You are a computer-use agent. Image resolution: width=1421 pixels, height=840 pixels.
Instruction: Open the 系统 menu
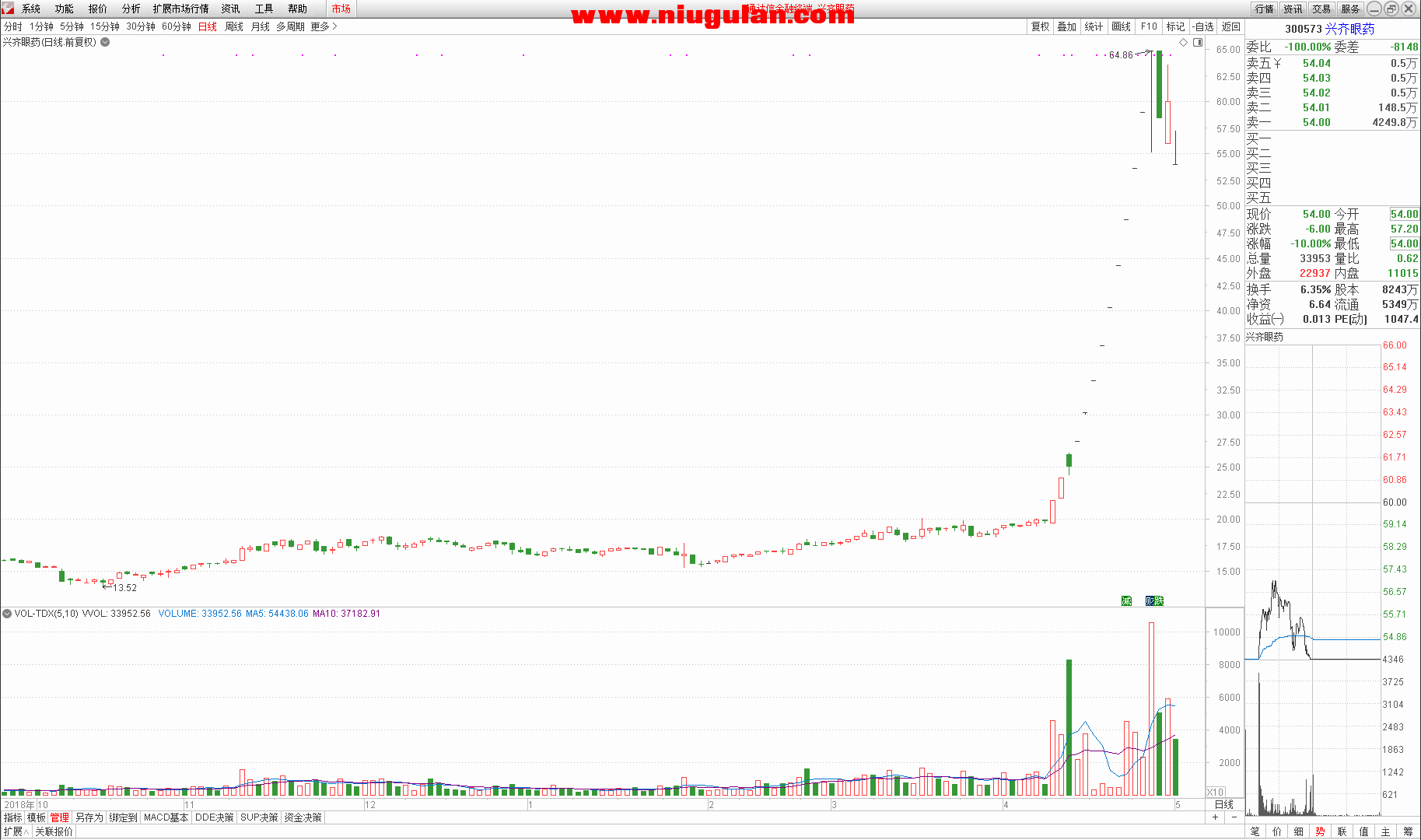[31, 9]
